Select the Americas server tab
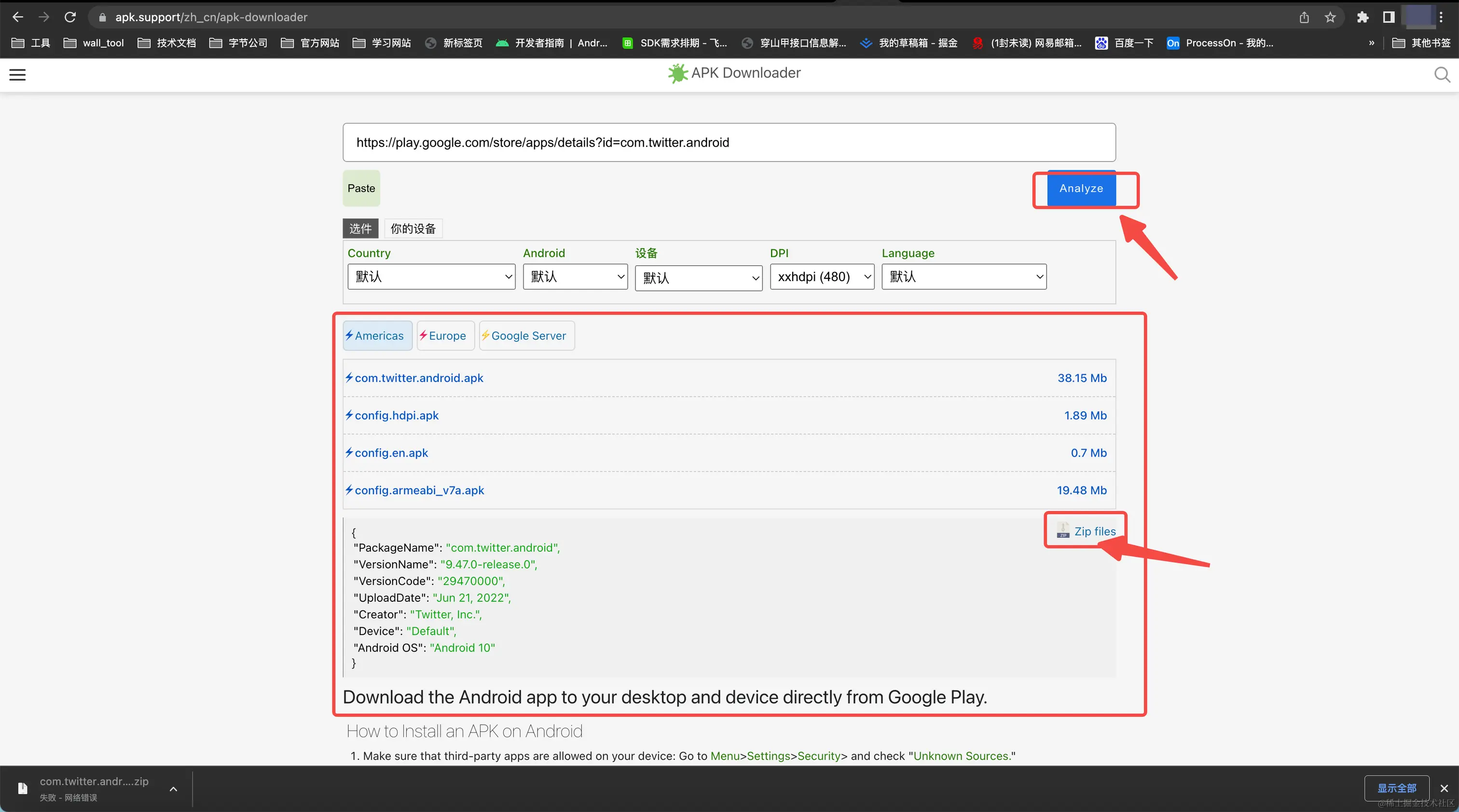This screenshot has height=812, width=1459. (377, 336)
